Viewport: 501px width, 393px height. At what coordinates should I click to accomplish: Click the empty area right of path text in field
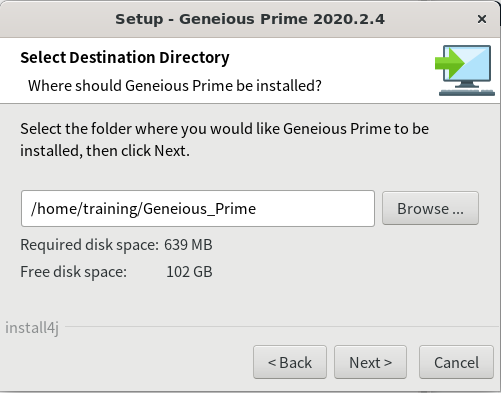[x=315, y=209]
